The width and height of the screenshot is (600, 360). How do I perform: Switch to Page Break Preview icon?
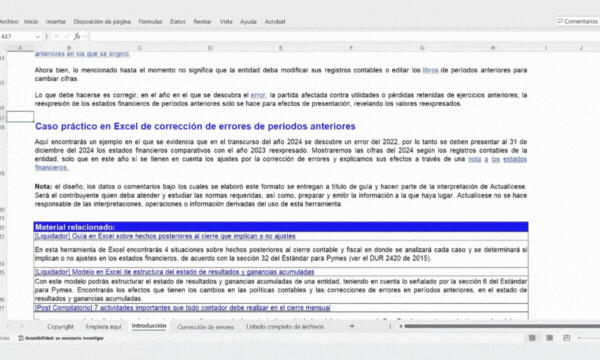(x=566, y=338)
